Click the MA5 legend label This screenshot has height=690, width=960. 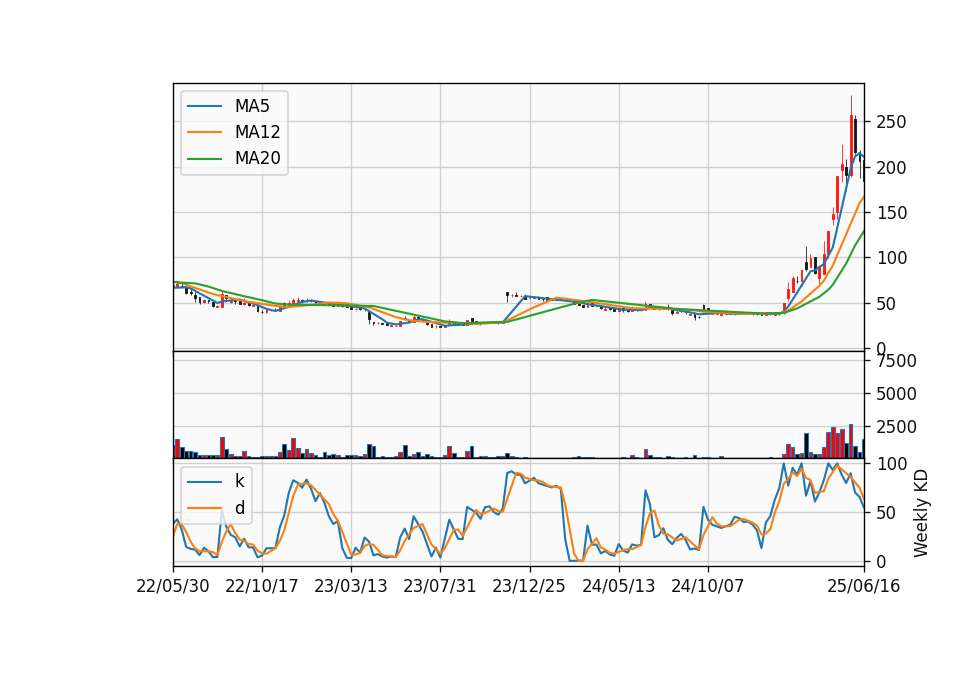252,106
